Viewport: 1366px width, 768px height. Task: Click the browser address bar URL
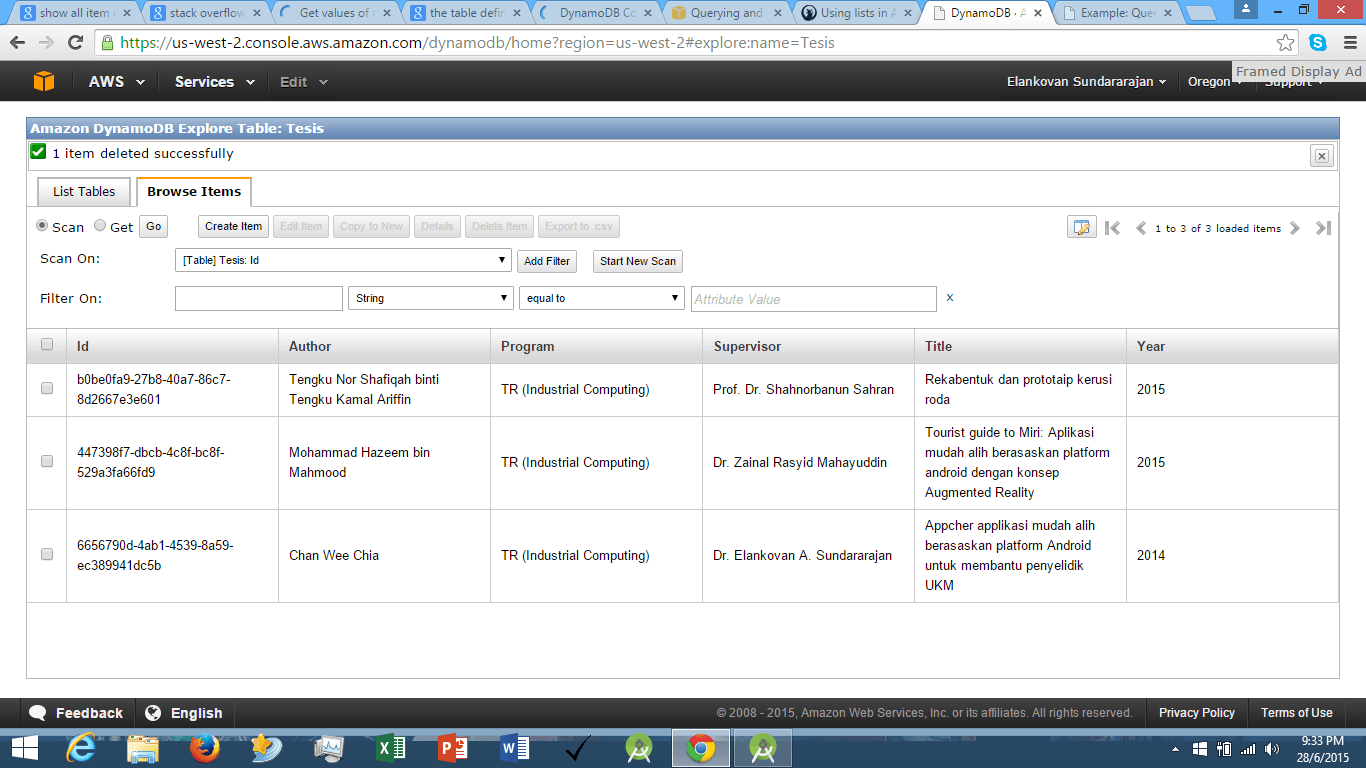coord(477,42)
